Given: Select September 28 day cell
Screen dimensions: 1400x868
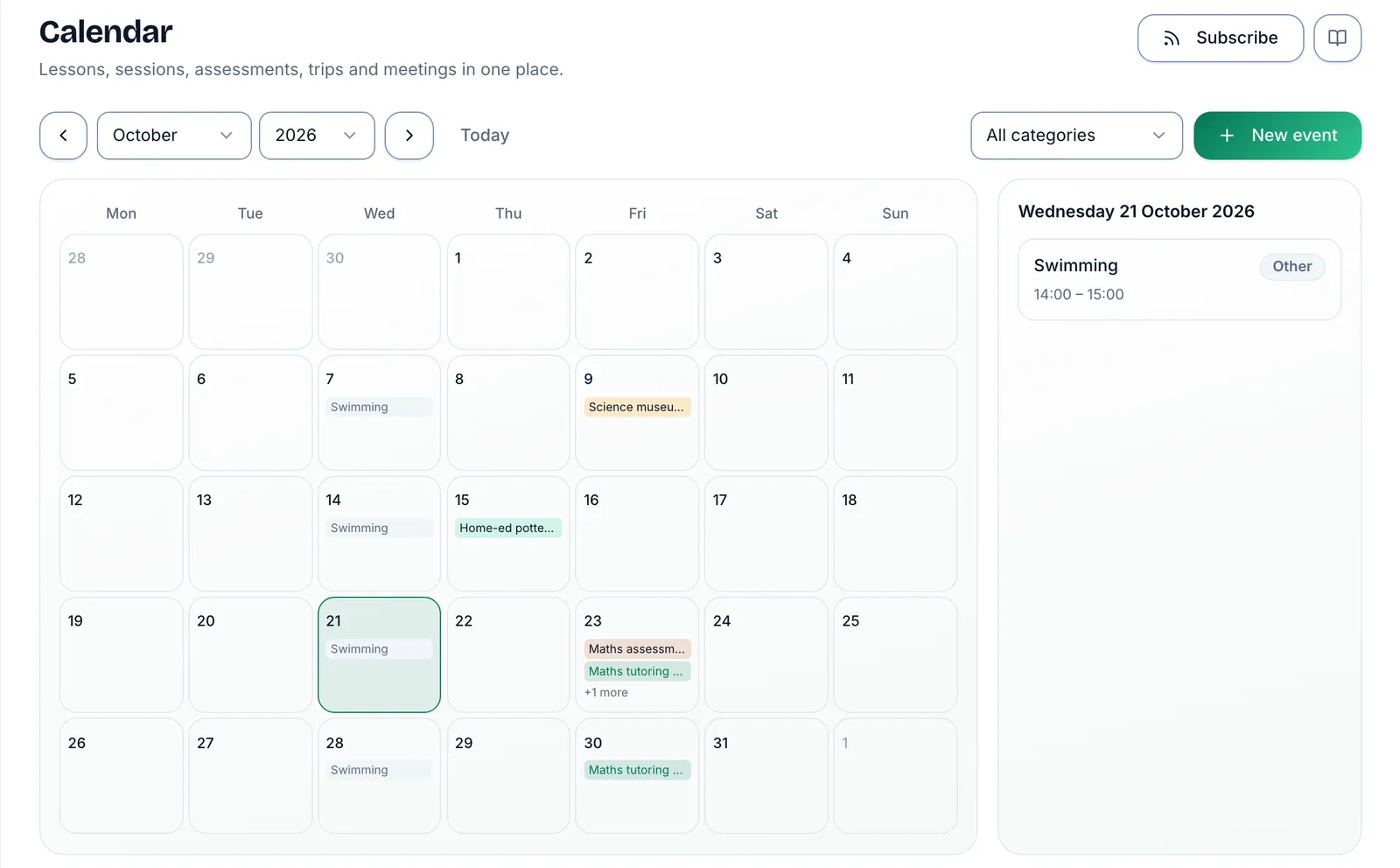Looking at the screenshot, I should point(122,291).
